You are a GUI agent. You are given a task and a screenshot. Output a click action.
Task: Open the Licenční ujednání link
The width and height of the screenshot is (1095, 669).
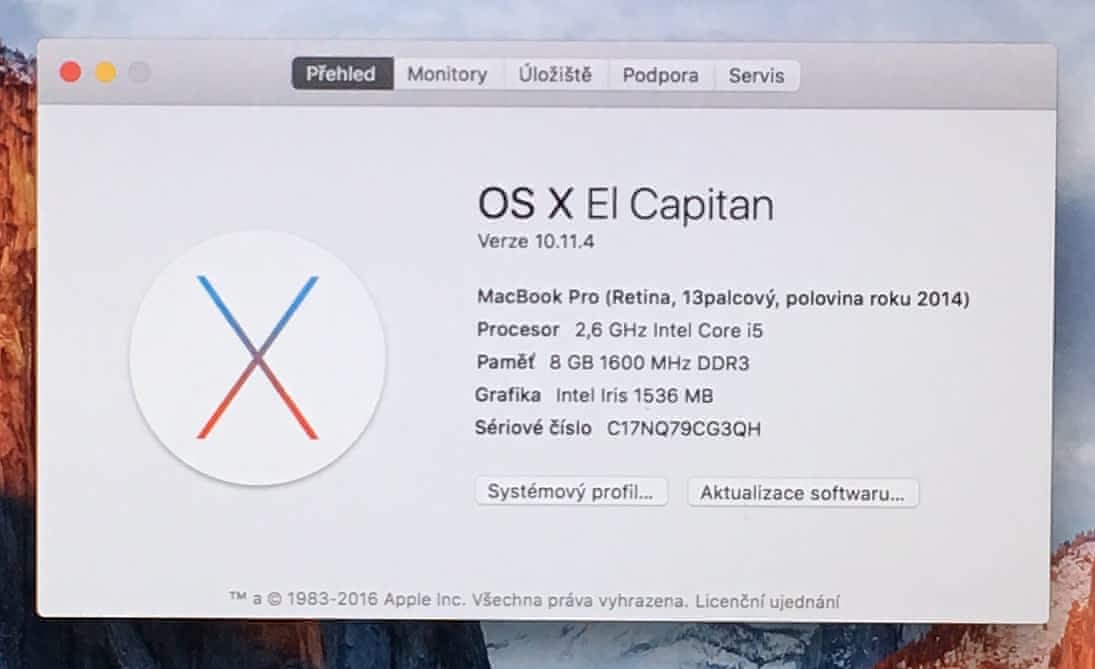click(767, 601)
